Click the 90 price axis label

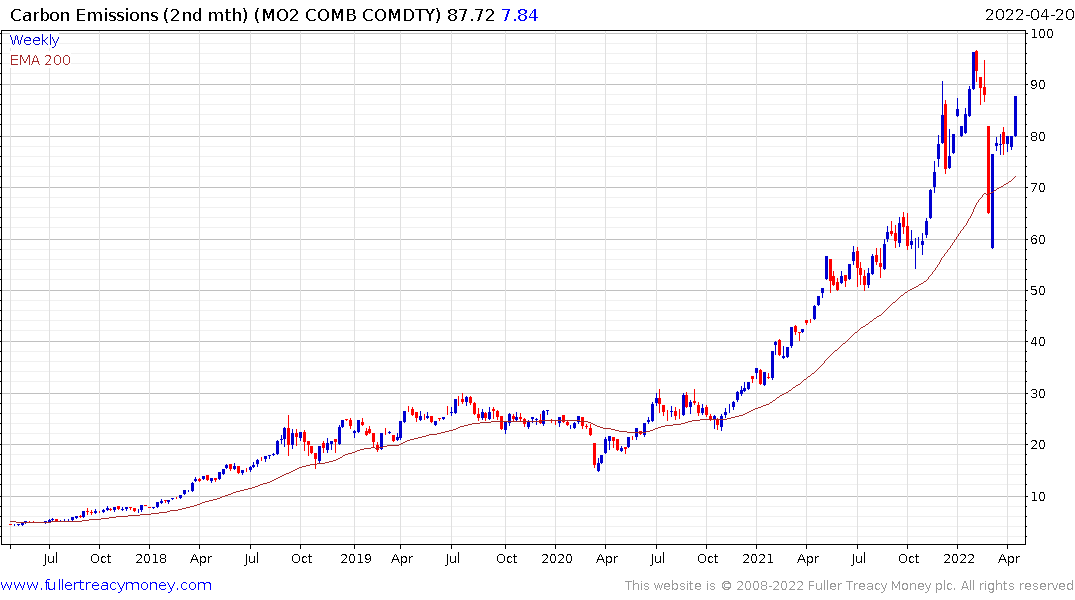(1038, 85)
